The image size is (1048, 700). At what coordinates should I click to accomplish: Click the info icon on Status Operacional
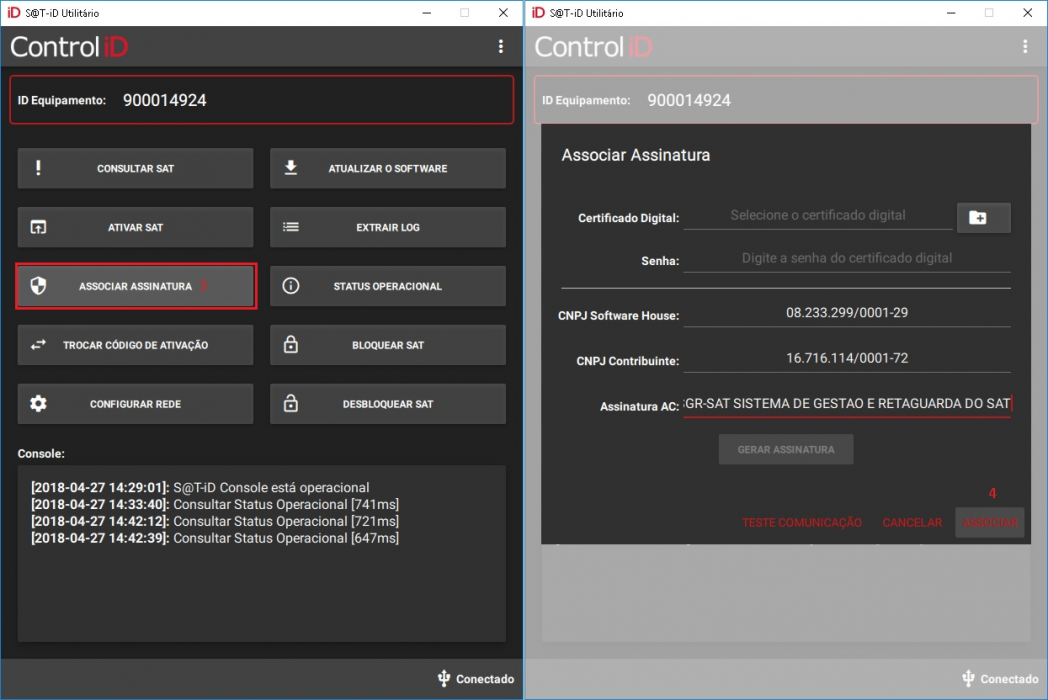click(291, 286)
